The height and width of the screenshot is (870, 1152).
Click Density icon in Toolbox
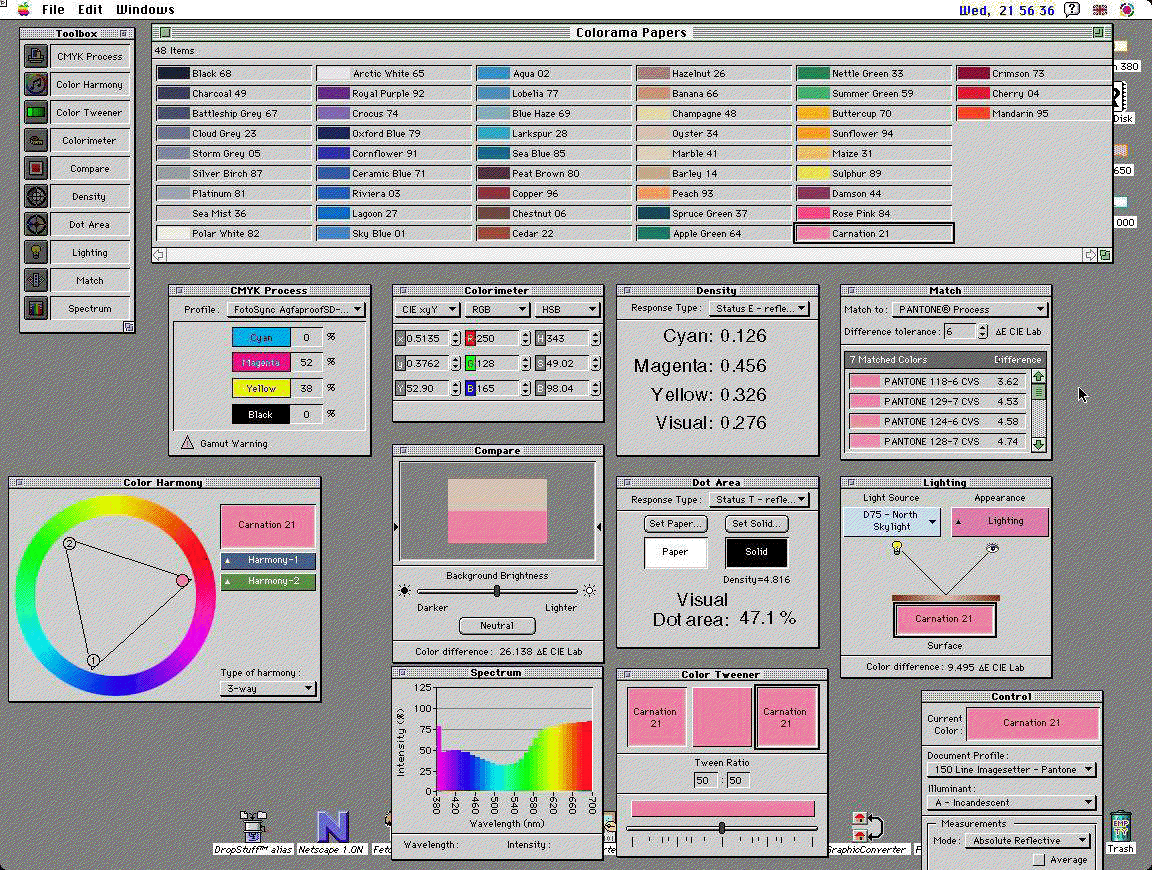pyautogui.click(x=35, y=196)
